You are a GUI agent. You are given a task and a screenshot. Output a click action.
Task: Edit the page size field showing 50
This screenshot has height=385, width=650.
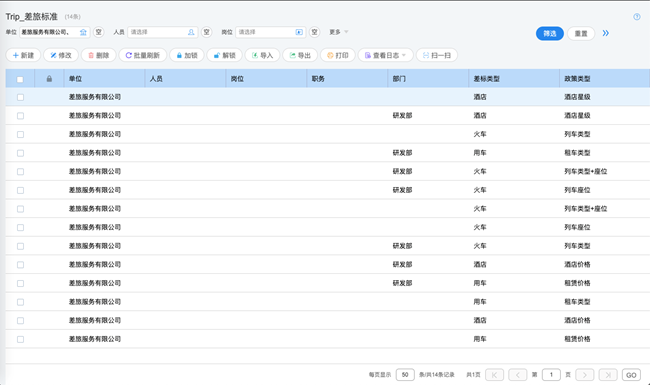tap(405, 375)
